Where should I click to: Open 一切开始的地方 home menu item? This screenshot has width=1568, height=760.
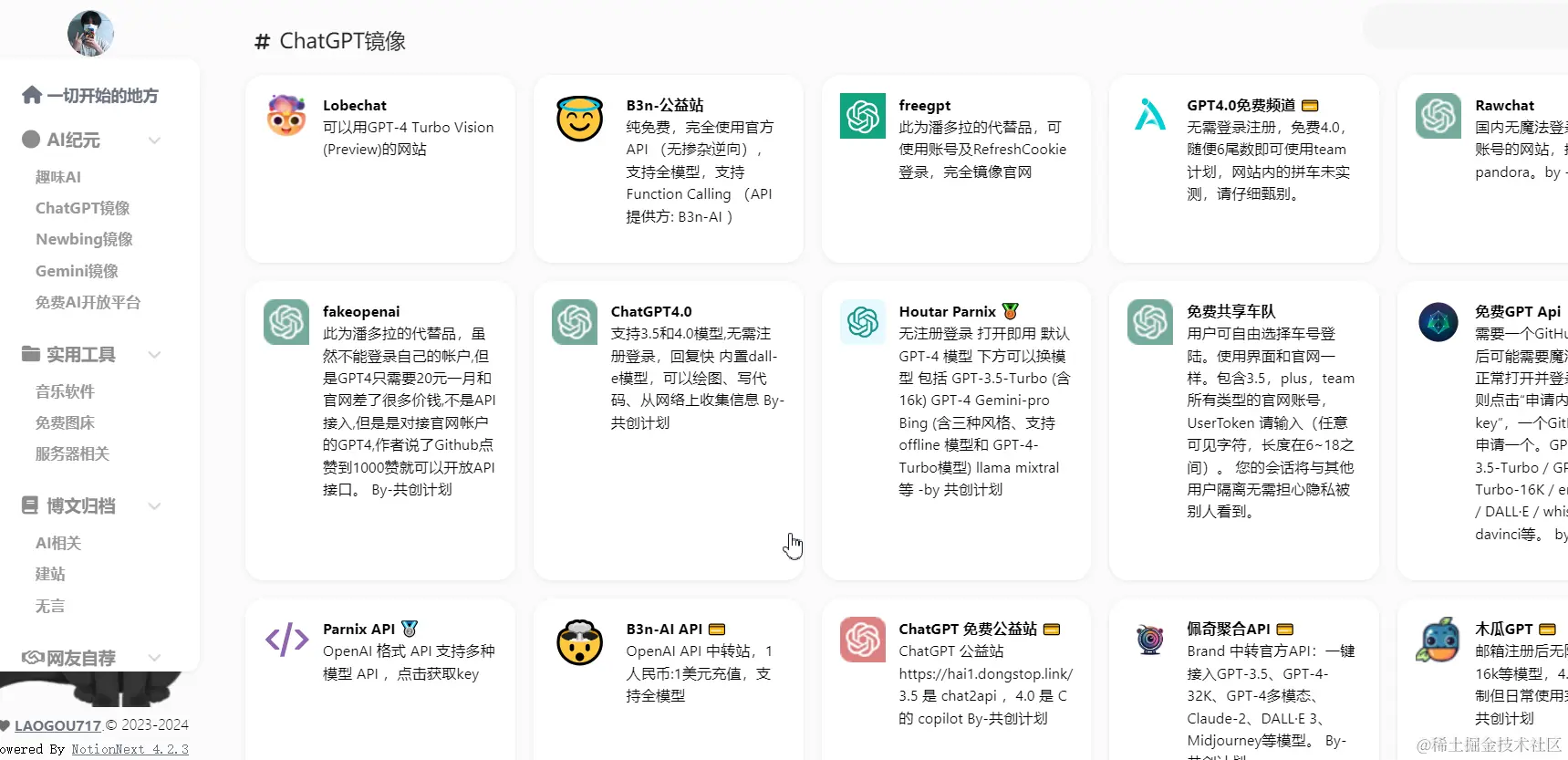[x=102, y=96]
